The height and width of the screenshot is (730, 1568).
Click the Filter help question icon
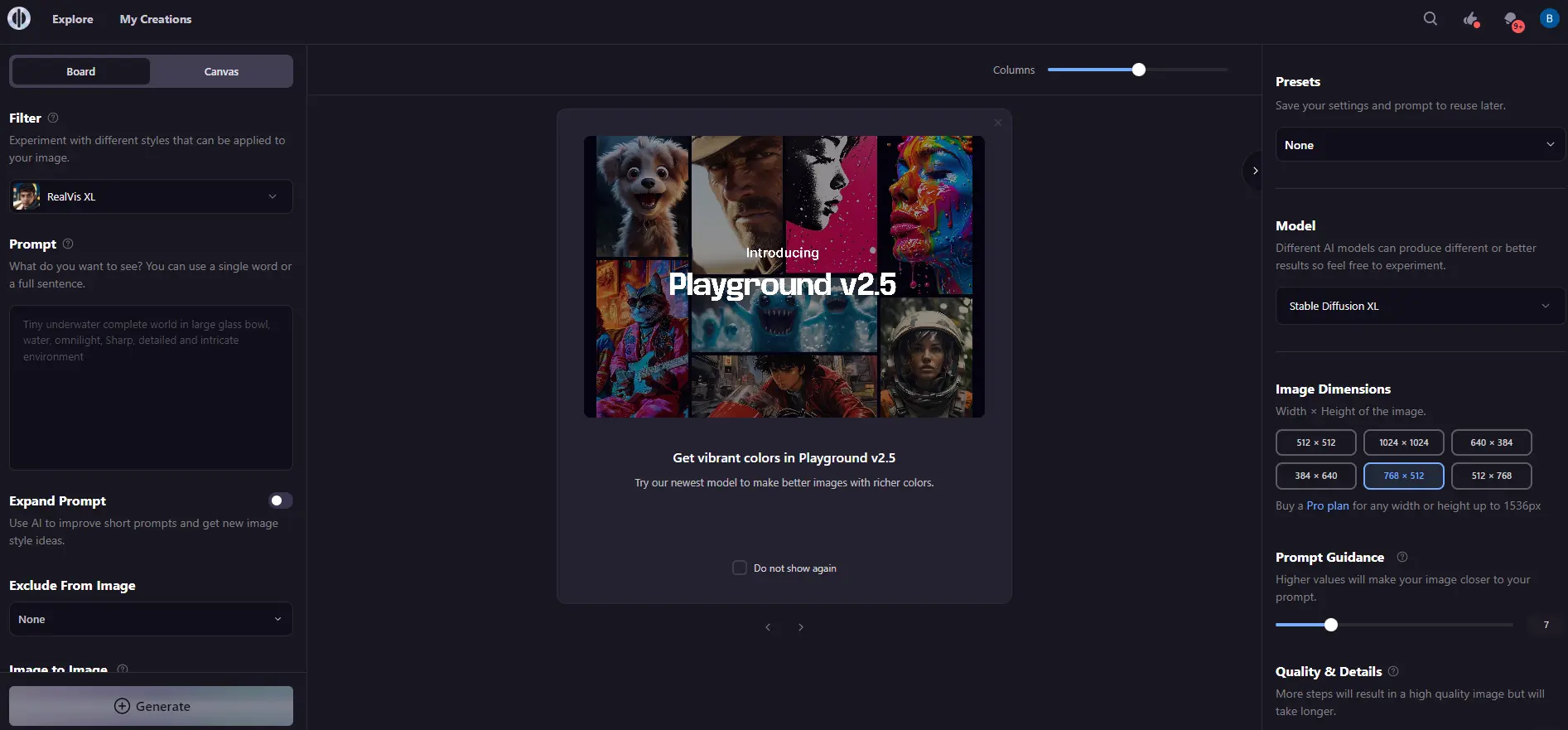pyautogui.click(x=53, y=118)
